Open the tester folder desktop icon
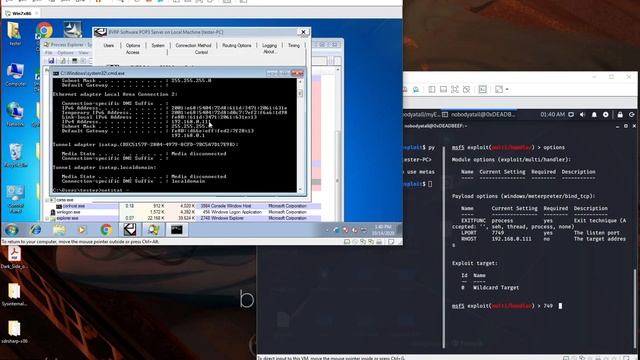 15,33
